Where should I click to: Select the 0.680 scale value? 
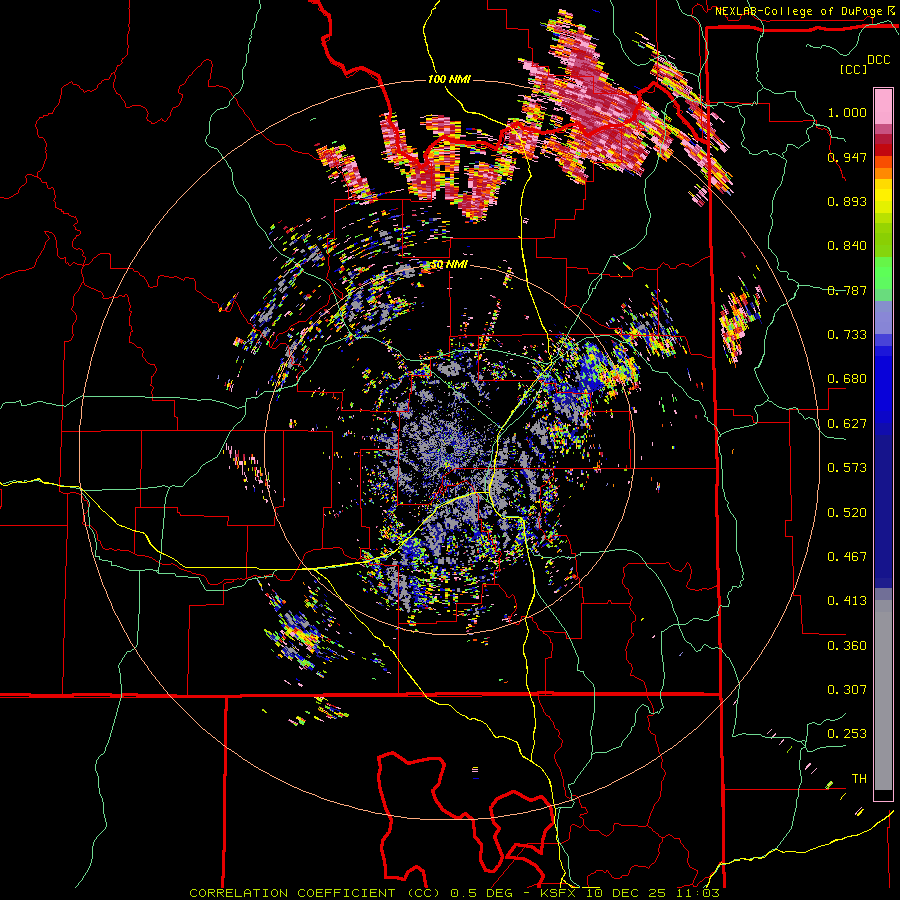point(847,379)
